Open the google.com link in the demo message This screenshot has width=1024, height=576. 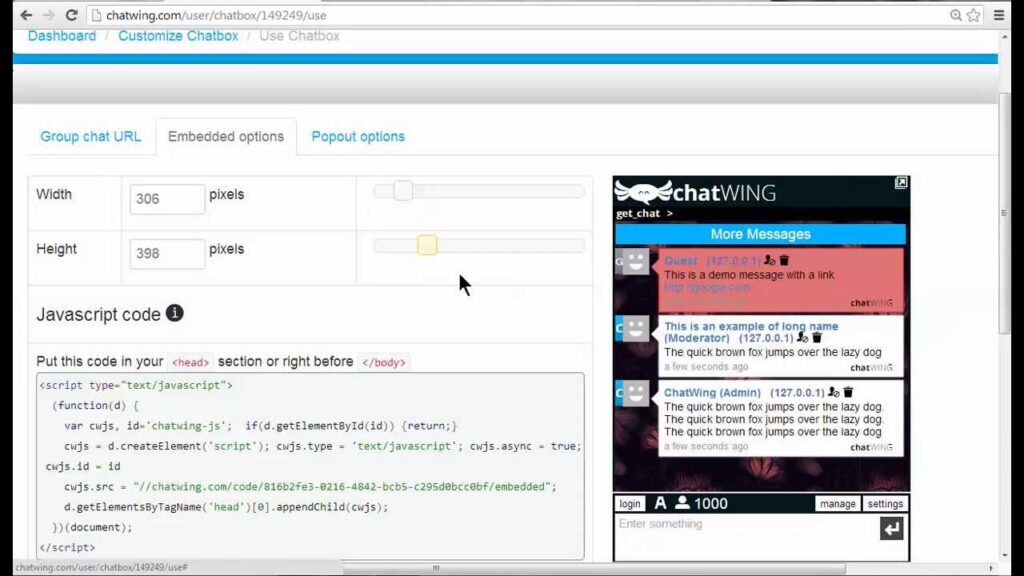tap(707, 287)
